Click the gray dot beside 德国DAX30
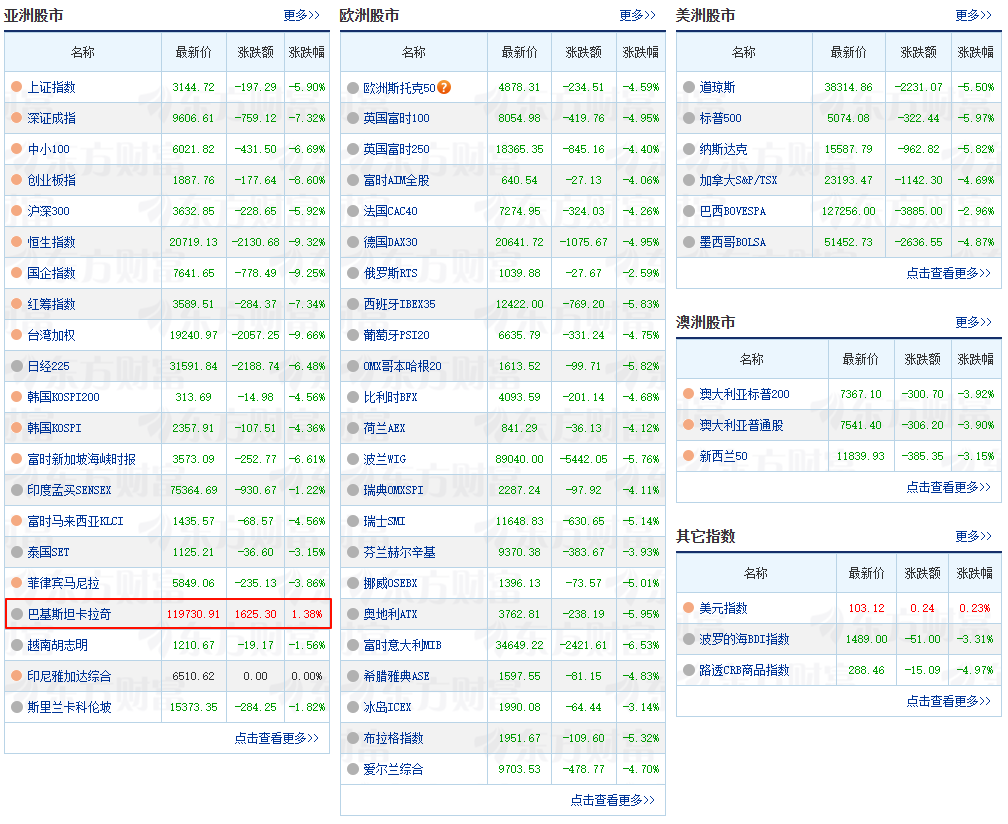 (353, 242)
